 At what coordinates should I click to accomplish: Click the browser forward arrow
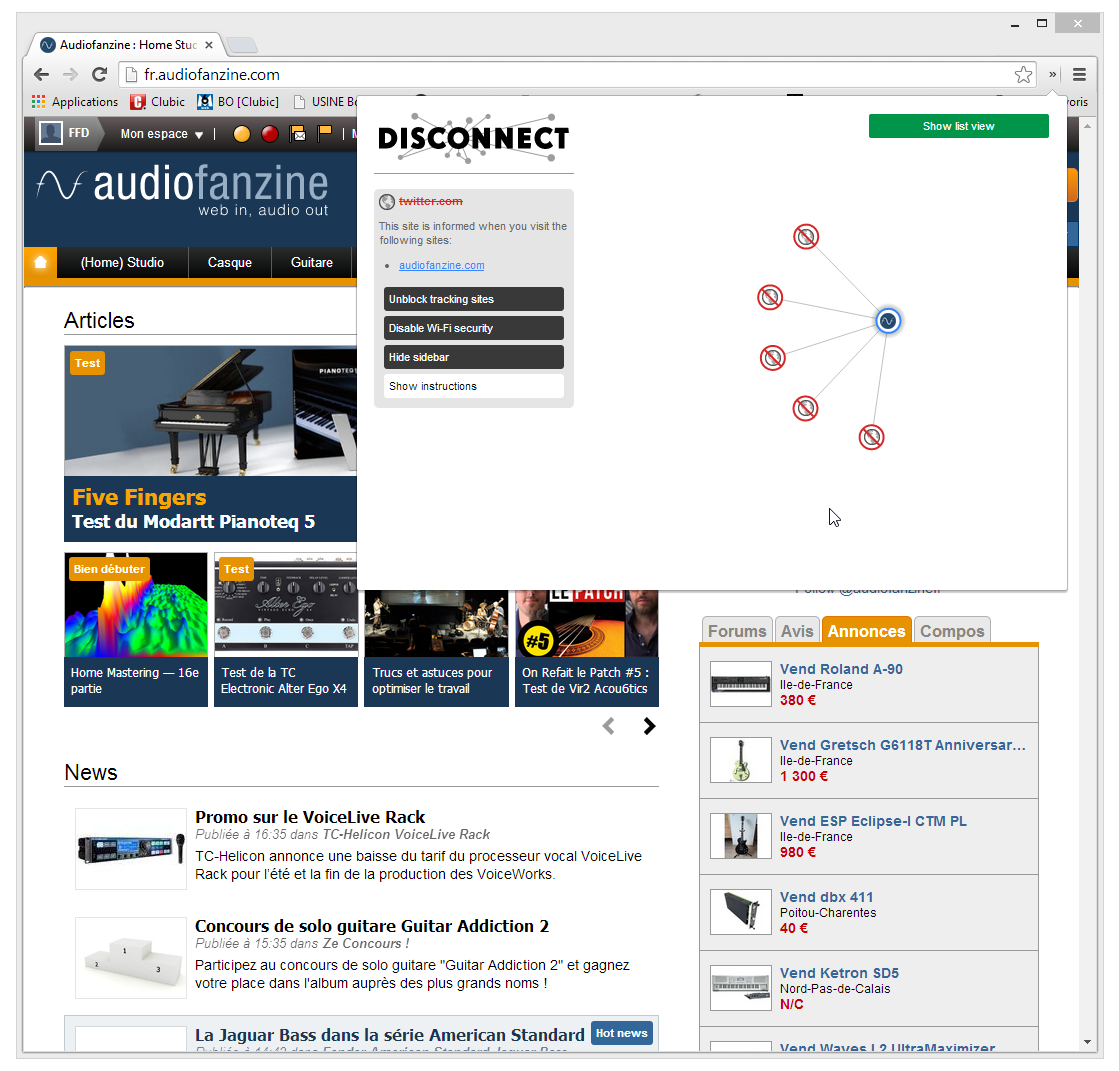(x=70, y=74)
